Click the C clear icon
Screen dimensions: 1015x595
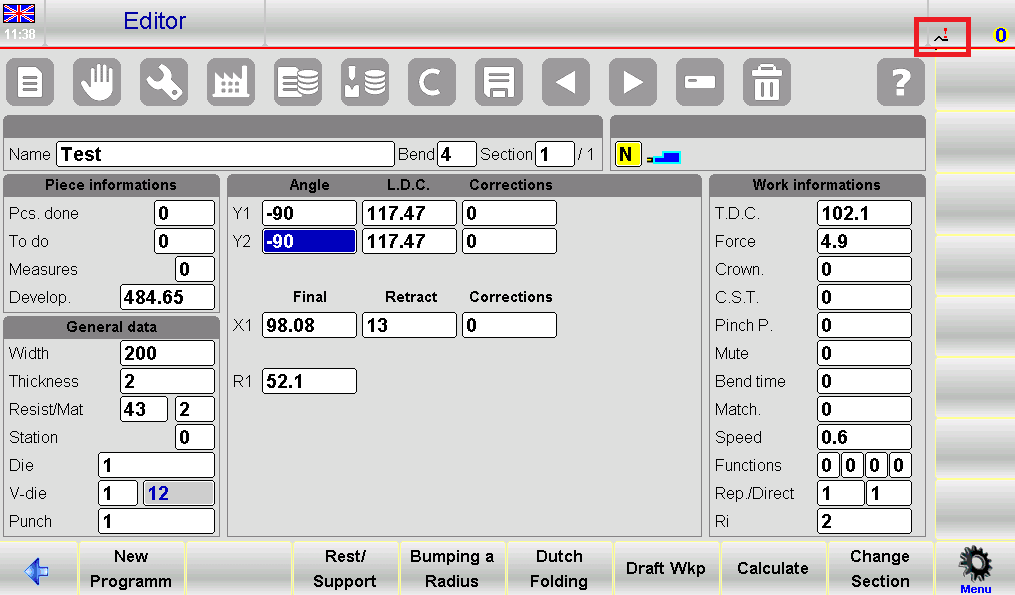tap(432, 83)
